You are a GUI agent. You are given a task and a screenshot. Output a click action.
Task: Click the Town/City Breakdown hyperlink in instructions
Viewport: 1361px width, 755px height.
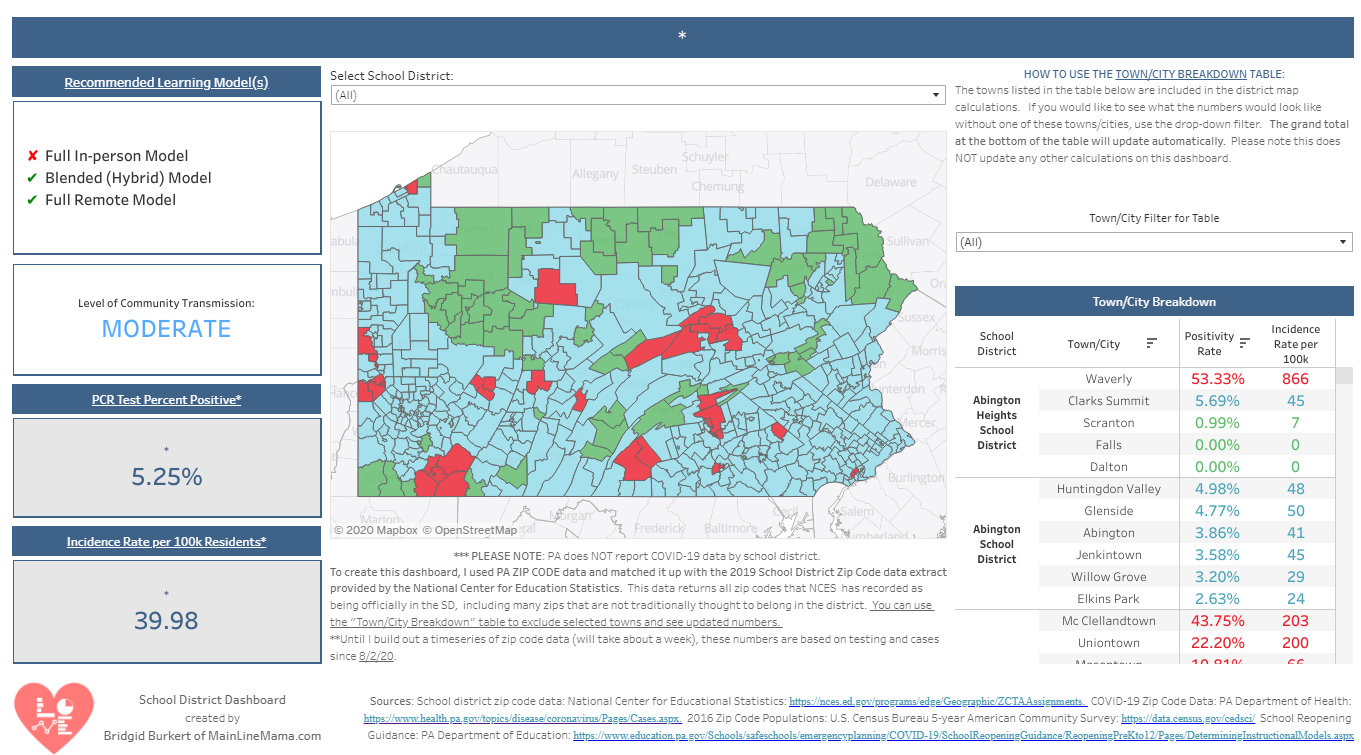point(1180,74)
